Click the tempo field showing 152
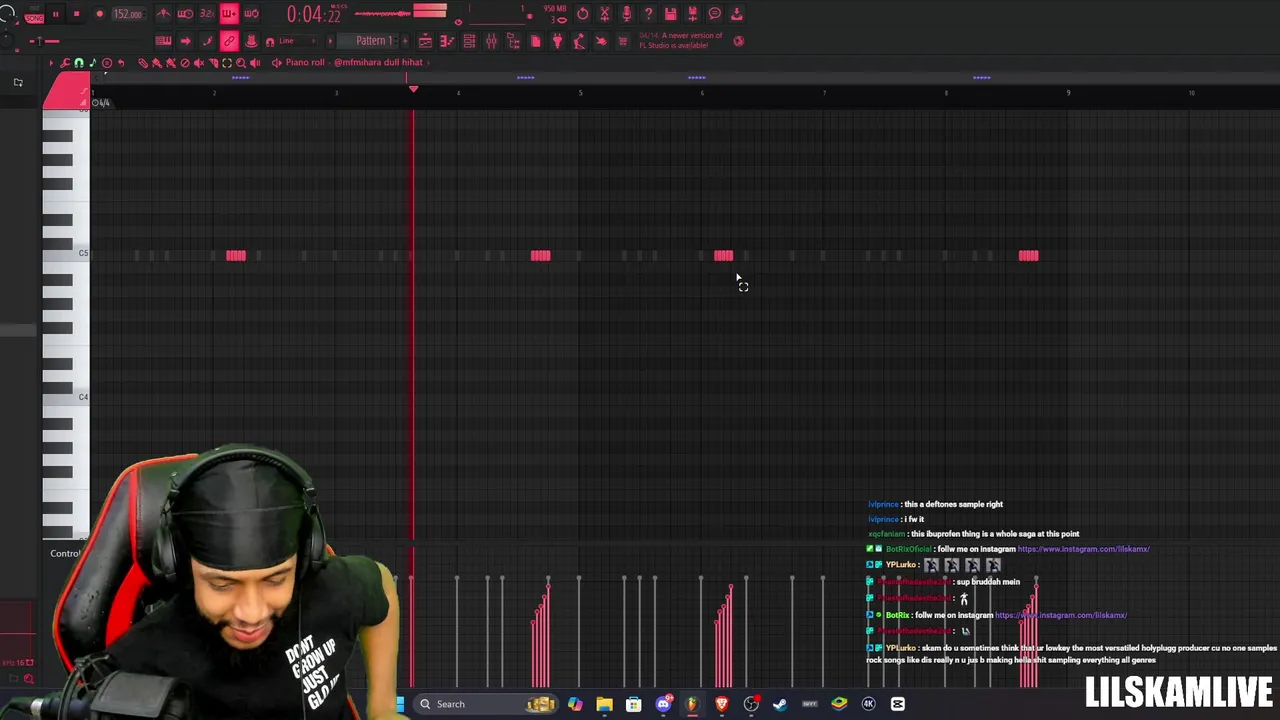1280x720 pixels. pos(128,14)
